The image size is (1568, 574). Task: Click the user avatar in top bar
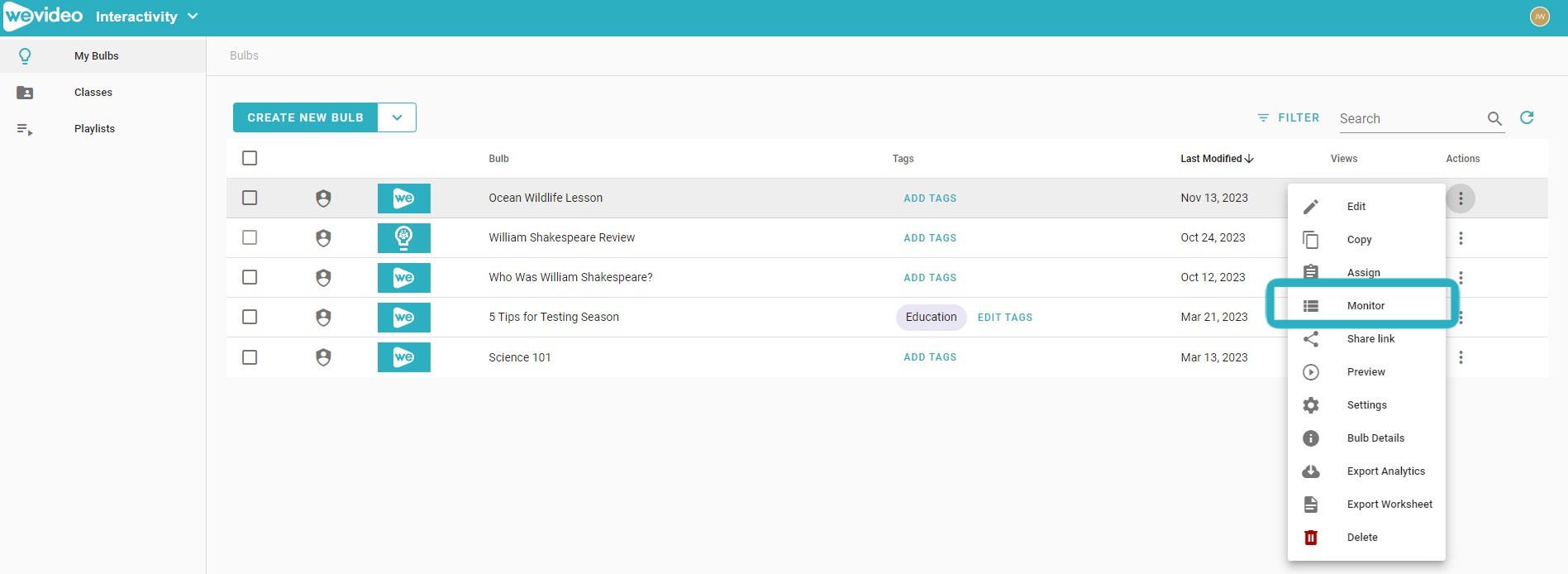[x=1539, y=17]
